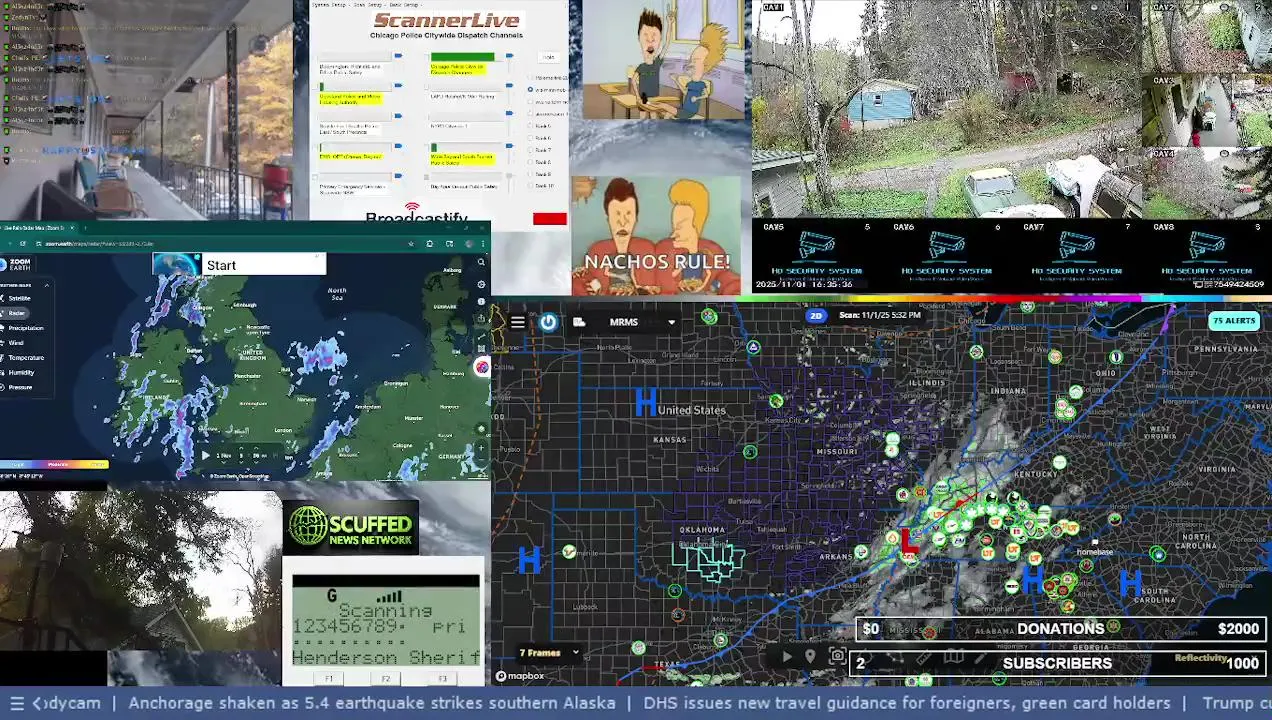Open the browser three-dot menu

(483, 243)
